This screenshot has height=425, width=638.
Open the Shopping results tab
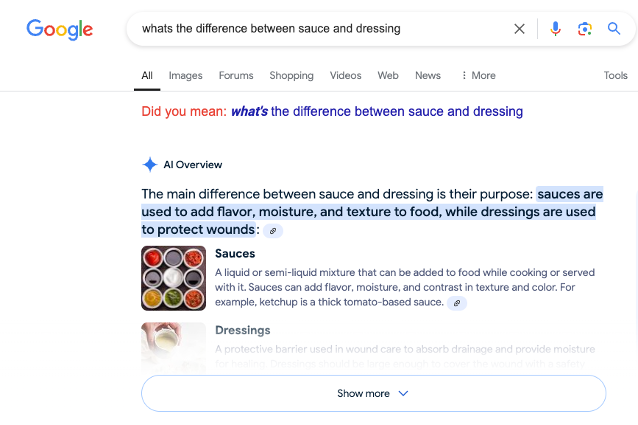(291, 75)
